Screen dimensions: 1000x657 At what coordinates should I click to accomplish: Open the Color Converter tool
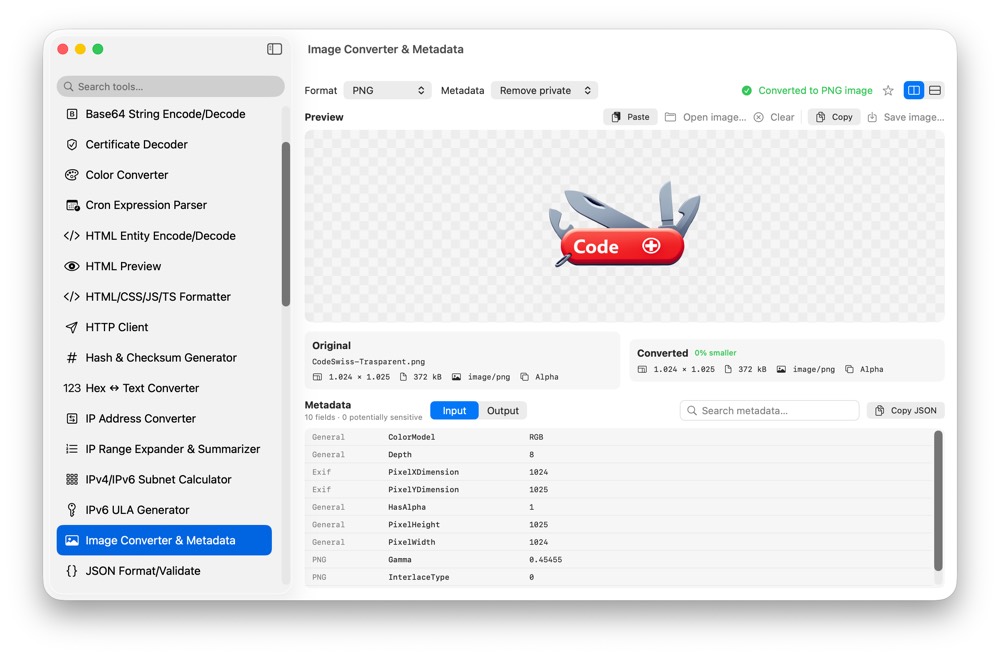(x=164, y=175)
